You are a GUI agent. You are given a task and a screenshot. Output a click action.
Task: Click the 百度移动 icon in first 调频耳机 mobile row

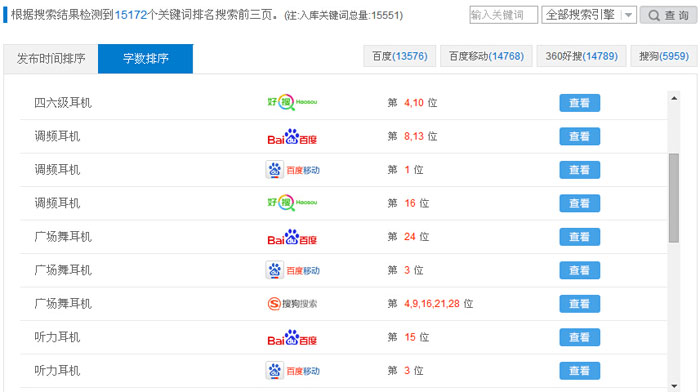(x=292, y=170)
